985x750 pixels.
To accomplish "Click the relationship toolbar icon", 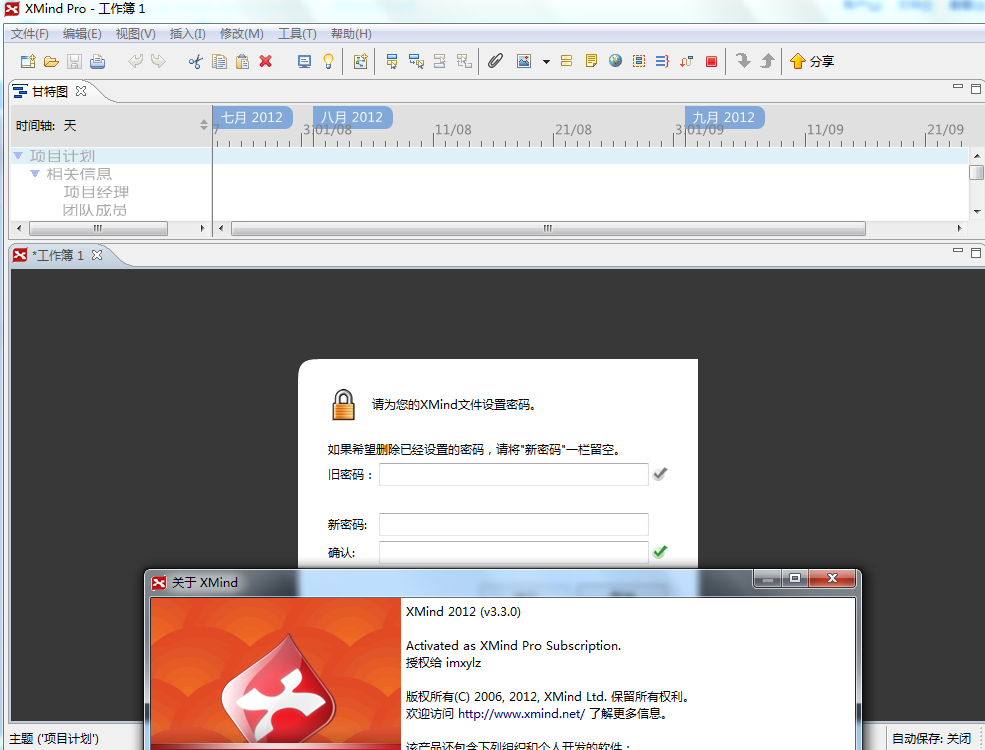I will [687, 61].
